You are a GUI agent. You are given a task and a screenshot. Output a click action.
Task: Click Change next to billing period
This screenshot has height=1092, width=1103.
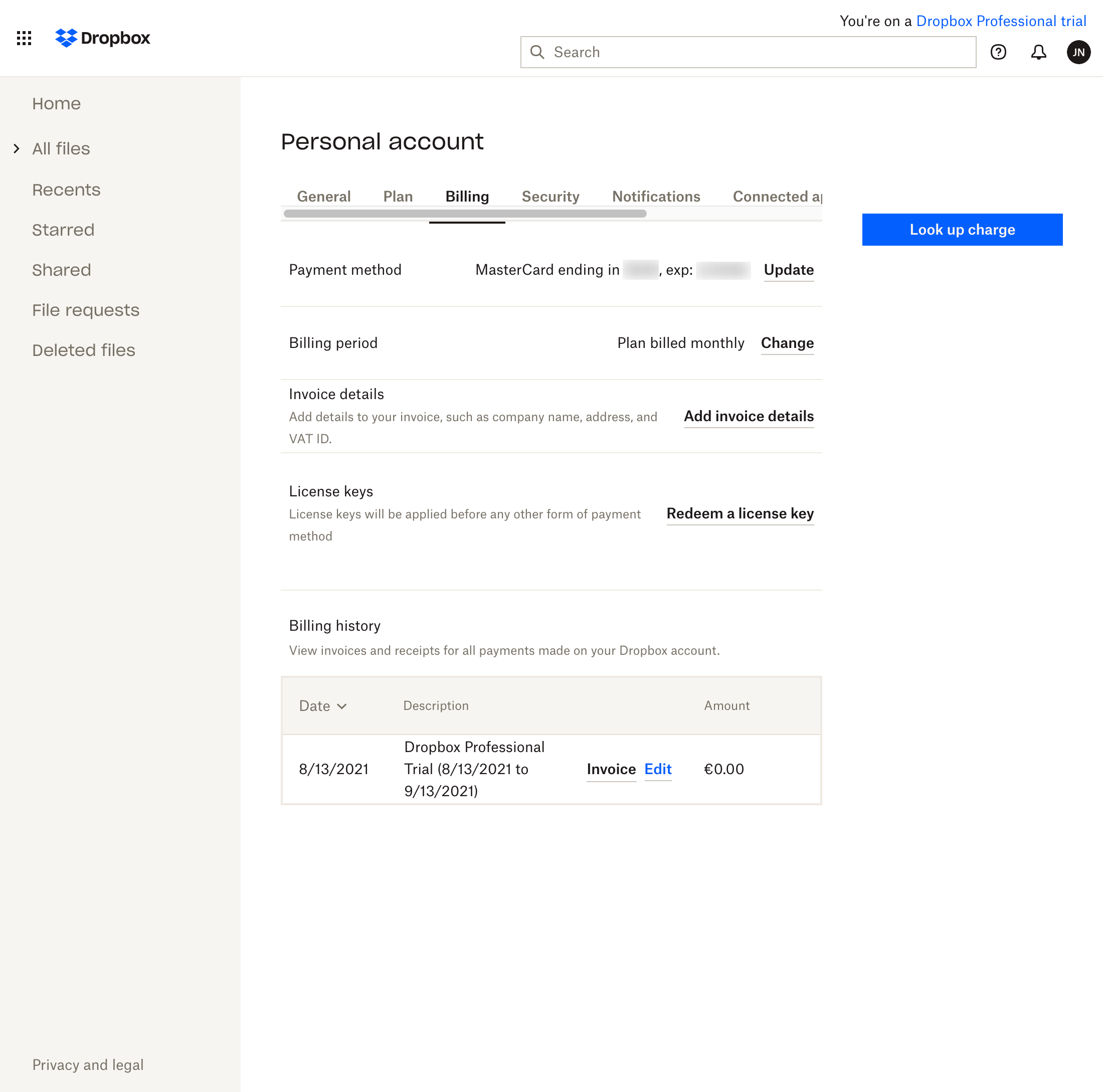point(787,343)
